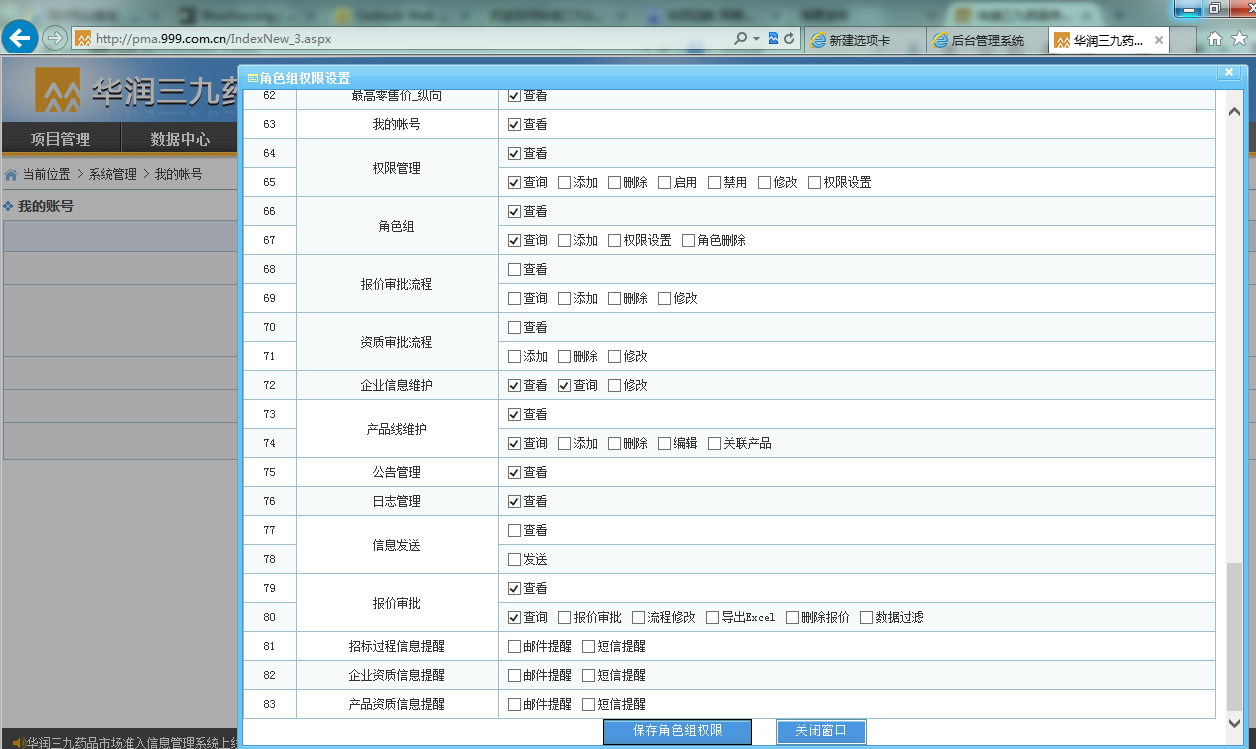Image resolution: width=1256 pixels, height=749 pixels.
Task: Check 邮件提醒 for 招标过程信息提醒
Action: point(514,646)
